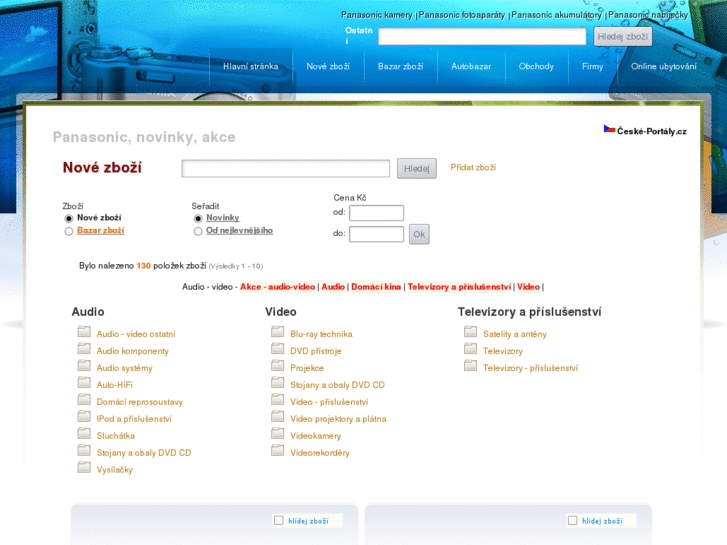Open red Televizory a příslušenství breadcrumb link
727x545 pixels.
tap(459, 287)
